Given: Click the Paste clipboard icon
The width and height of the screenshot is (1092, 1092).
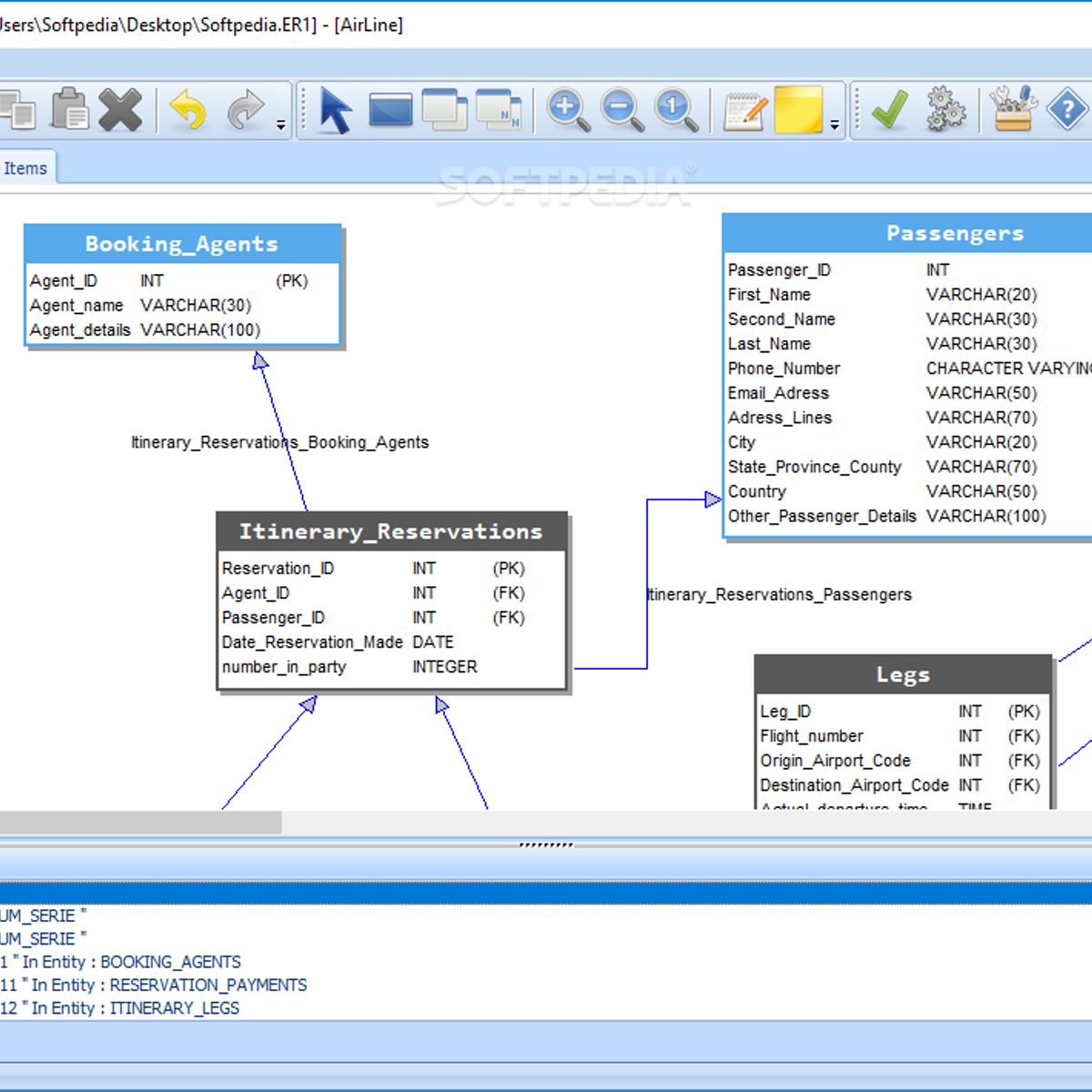Looking at the screenshot, I should point(70,110).
